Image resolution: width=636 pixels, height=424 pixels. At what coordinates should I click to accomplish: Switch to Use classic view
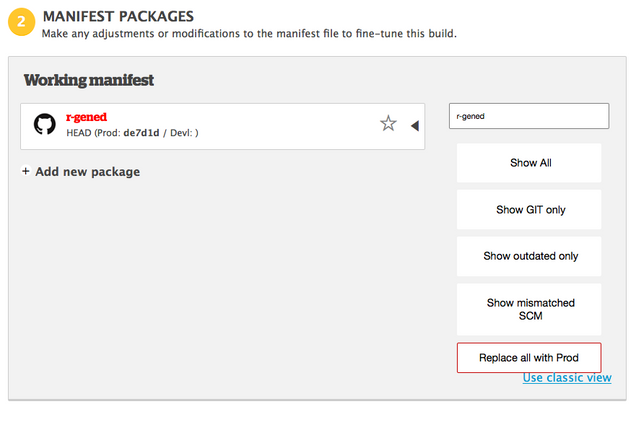point(566,378)
